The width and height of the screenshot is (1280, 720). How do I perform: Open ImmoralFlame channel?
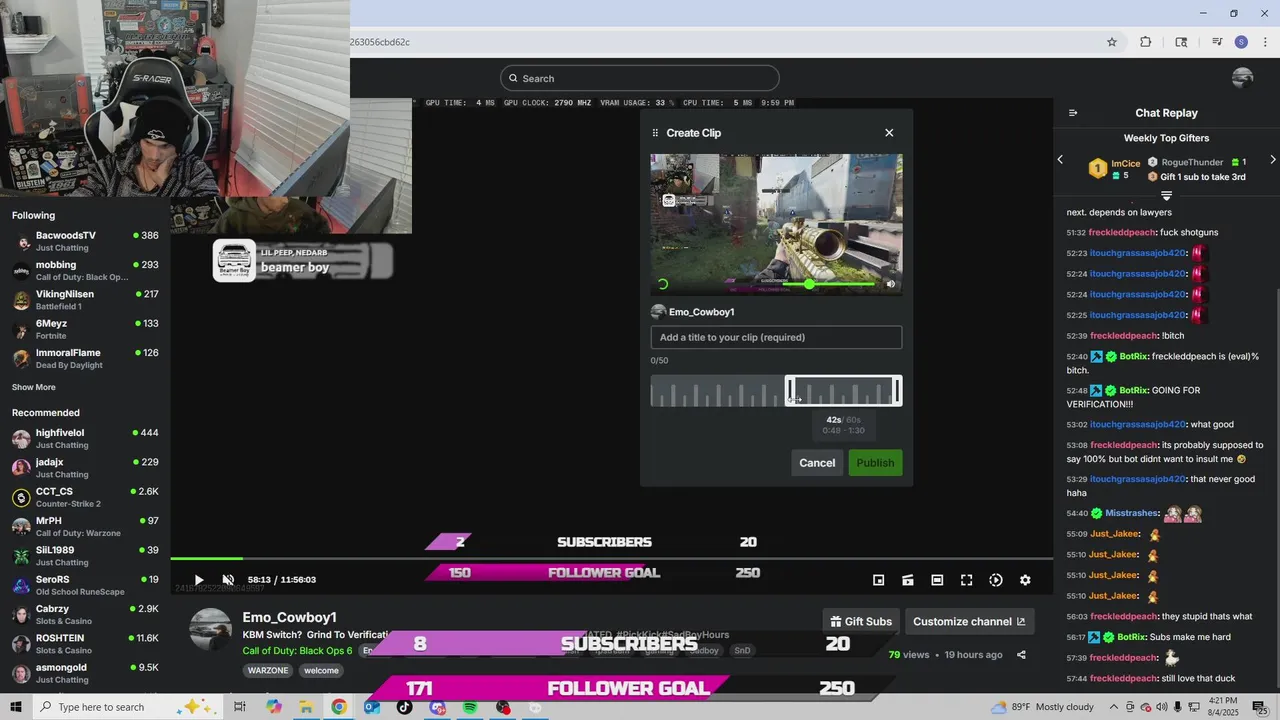tap(85, 358)
